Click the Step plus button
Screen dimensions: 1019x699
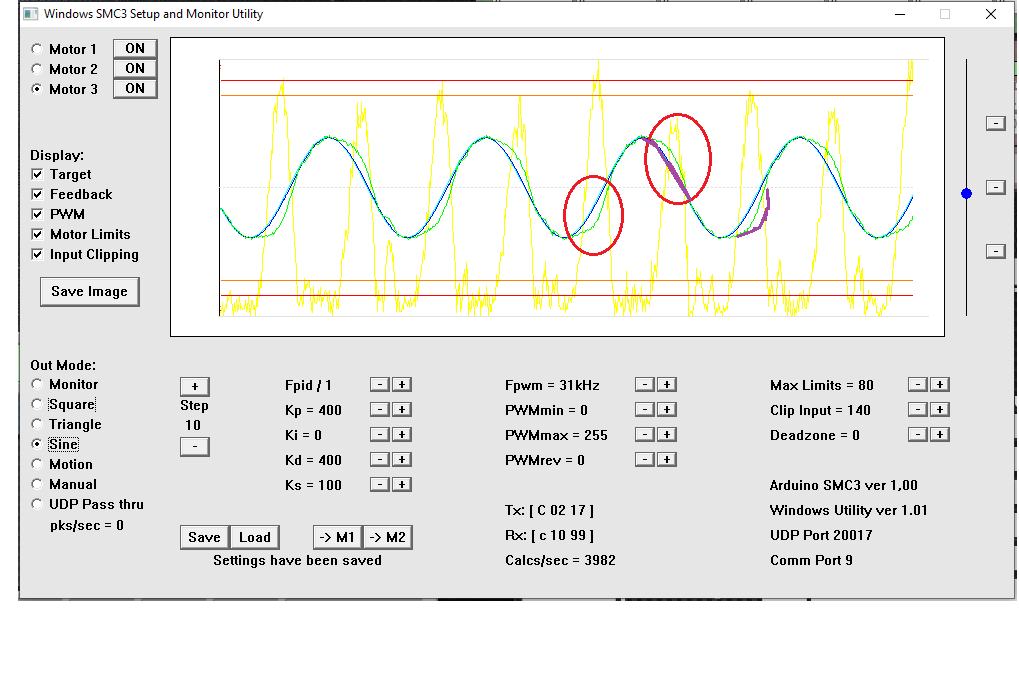[x=194, y=386]
